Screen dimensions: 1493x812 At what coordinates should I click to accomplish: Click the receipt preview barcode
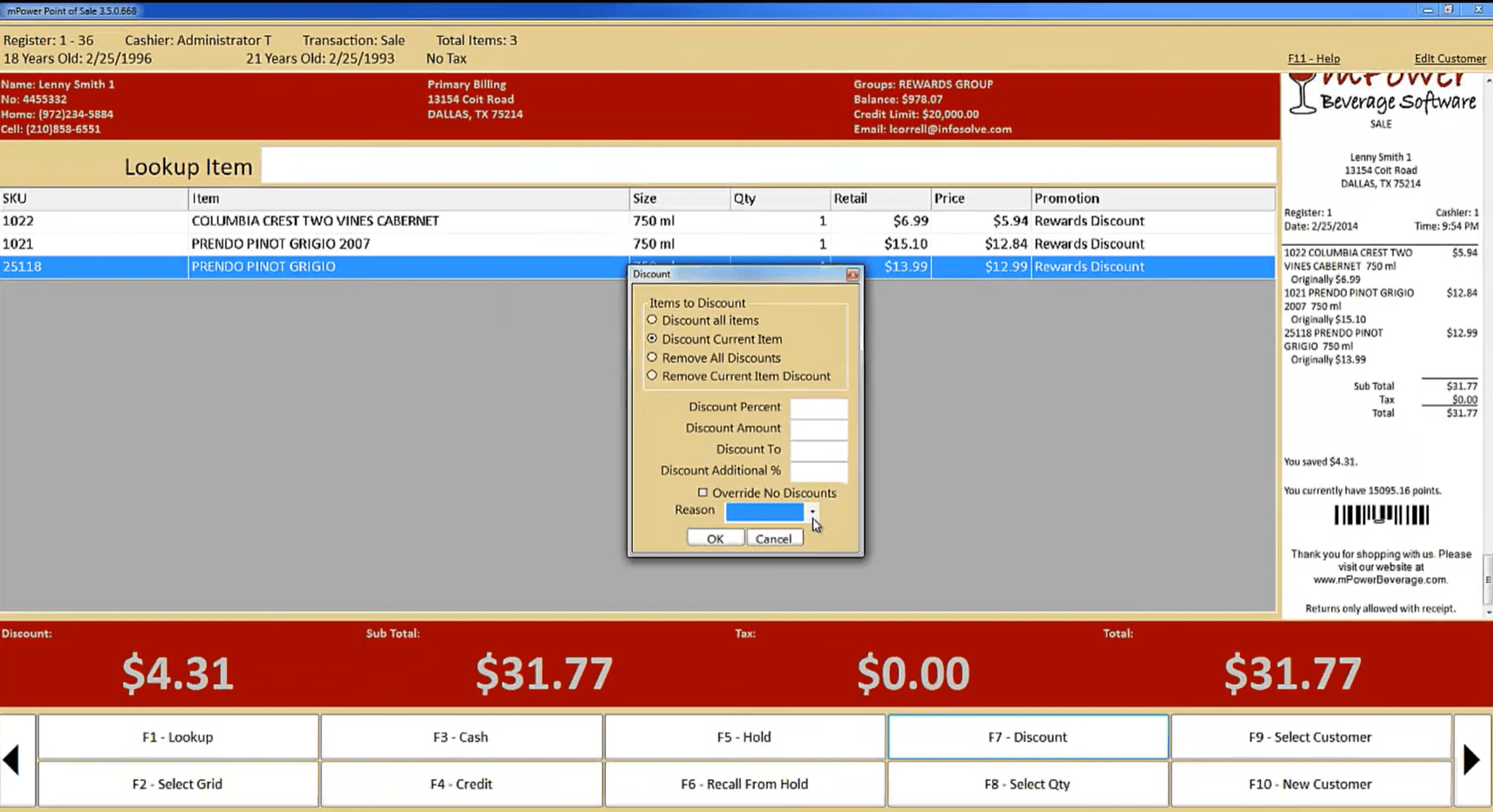tap(1381, 515)
